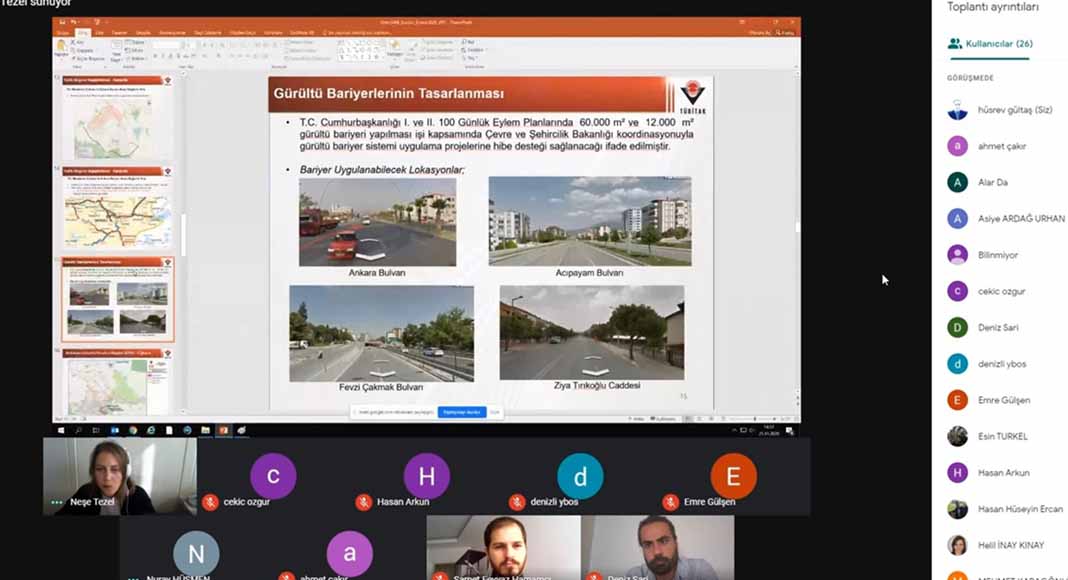Adjust the PowerPoint zoom slider
Viewport: 1068px width, 580px height.
754,419
